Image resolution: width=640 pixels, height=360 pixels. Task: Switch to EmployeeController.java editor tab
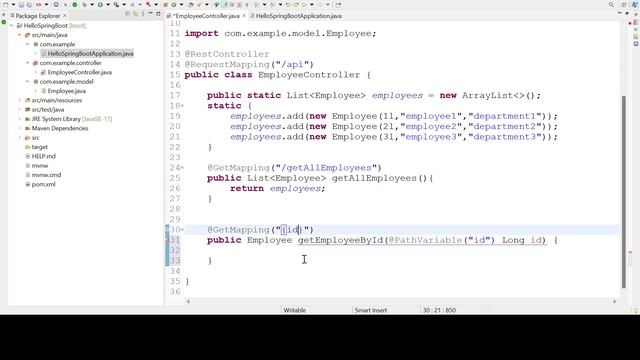tap(206, 16)
